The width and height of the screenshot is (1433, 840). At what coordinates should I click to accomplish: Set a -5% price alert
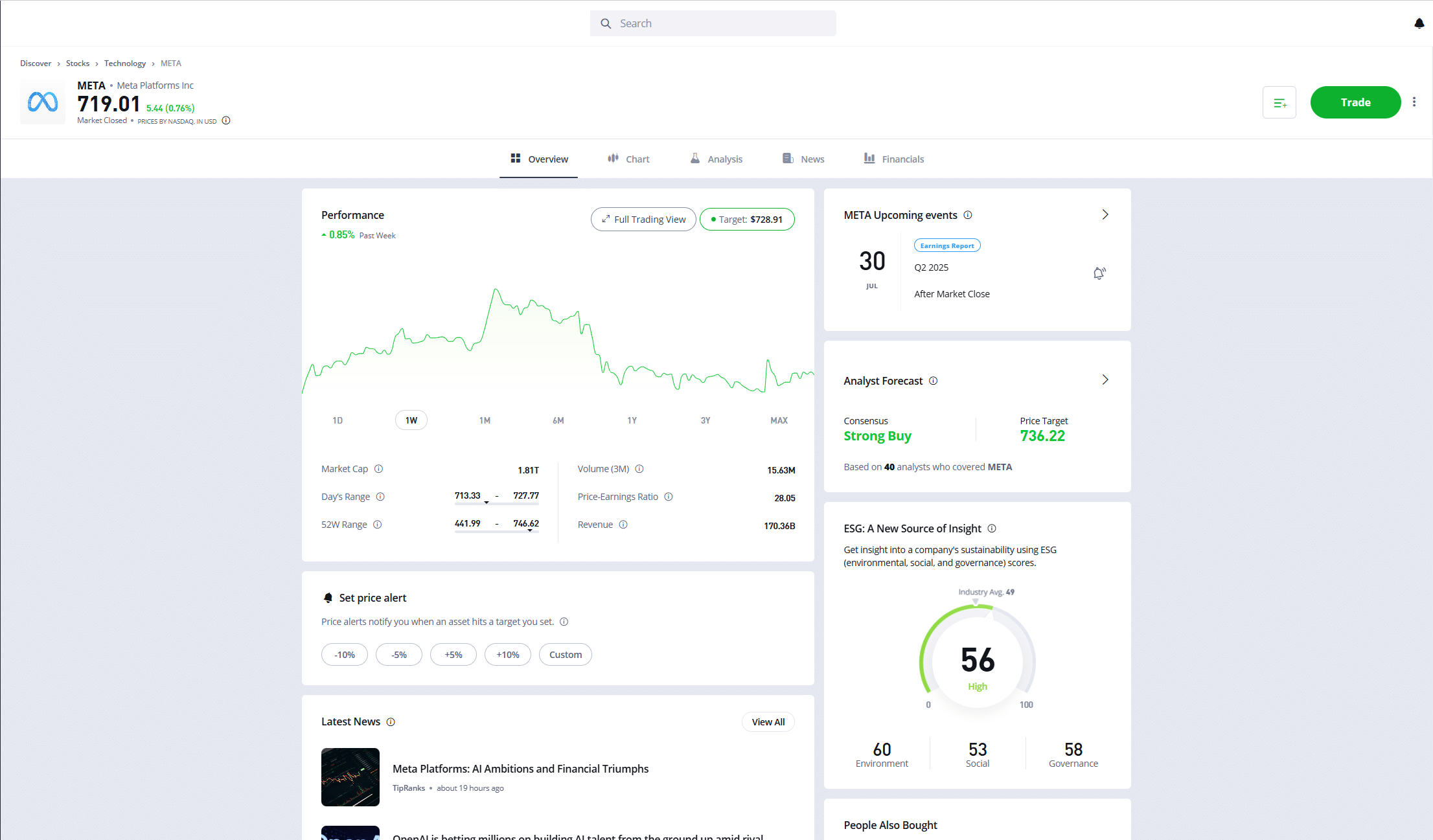click(x=399, y=655)
